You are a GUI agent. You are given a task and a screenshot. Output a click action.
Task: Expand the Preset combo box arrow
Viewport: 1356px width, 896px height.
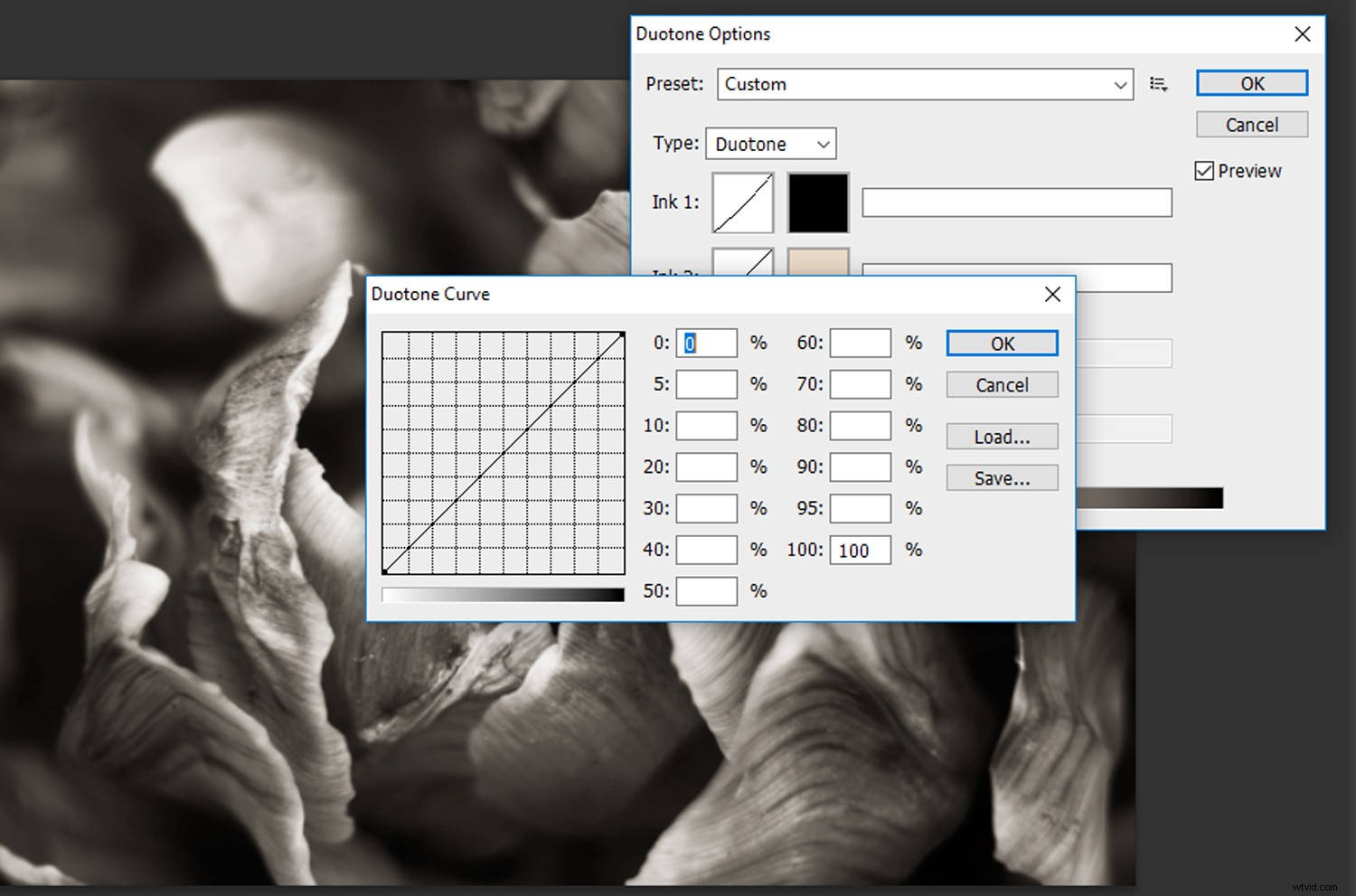pos(1121,84)
